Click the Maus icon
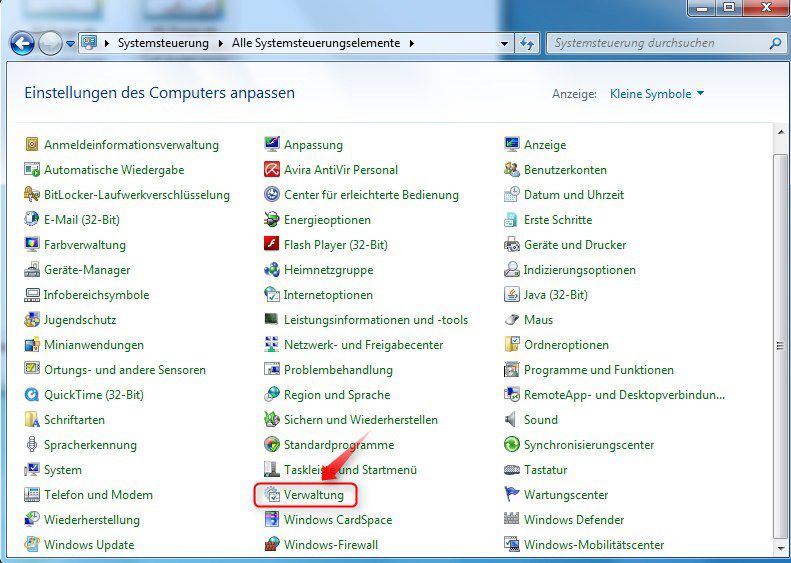 tap(512, 320)
